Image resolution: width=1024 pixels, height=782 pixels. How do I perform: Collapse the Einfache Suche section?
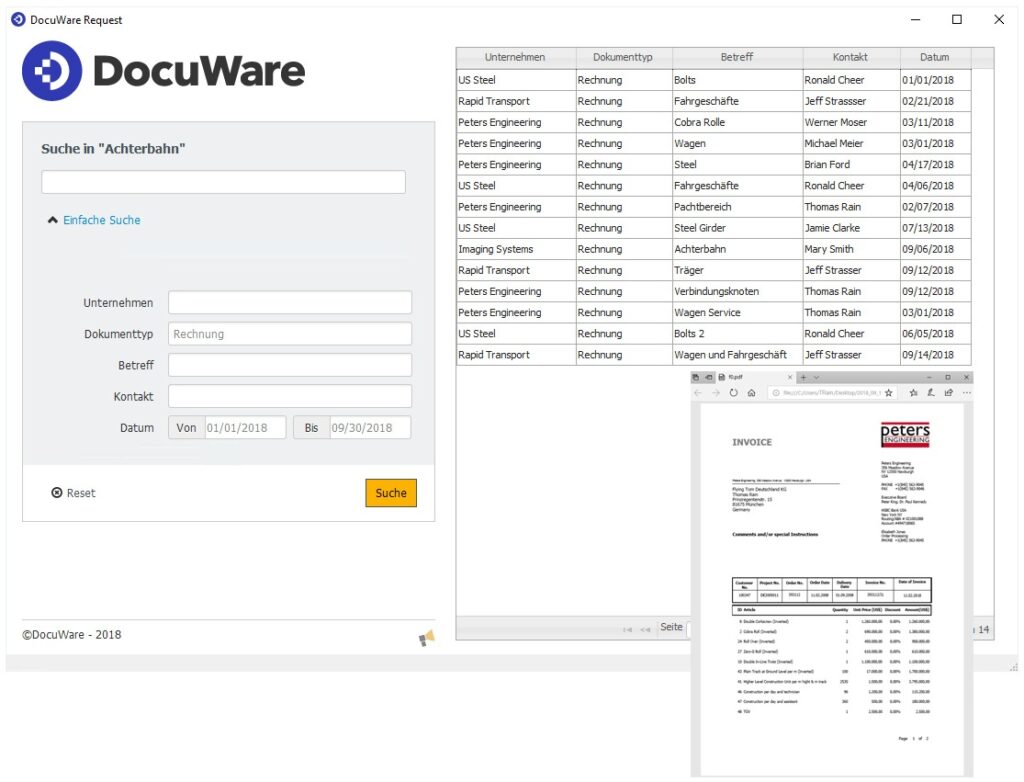pos(94,220)
